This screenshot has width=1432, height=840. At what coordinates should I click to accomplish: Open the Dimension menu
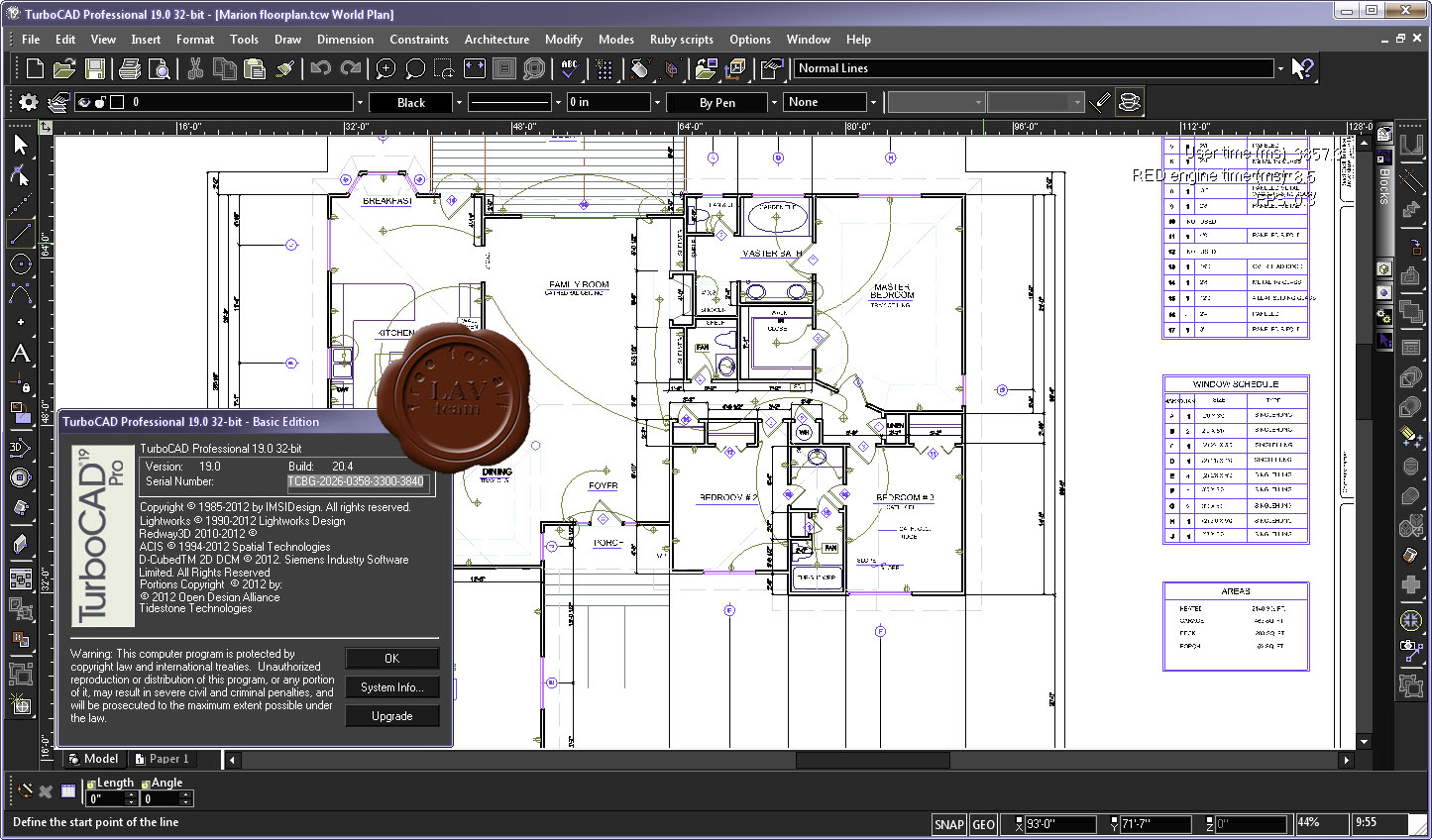click(x=345, y=40)
